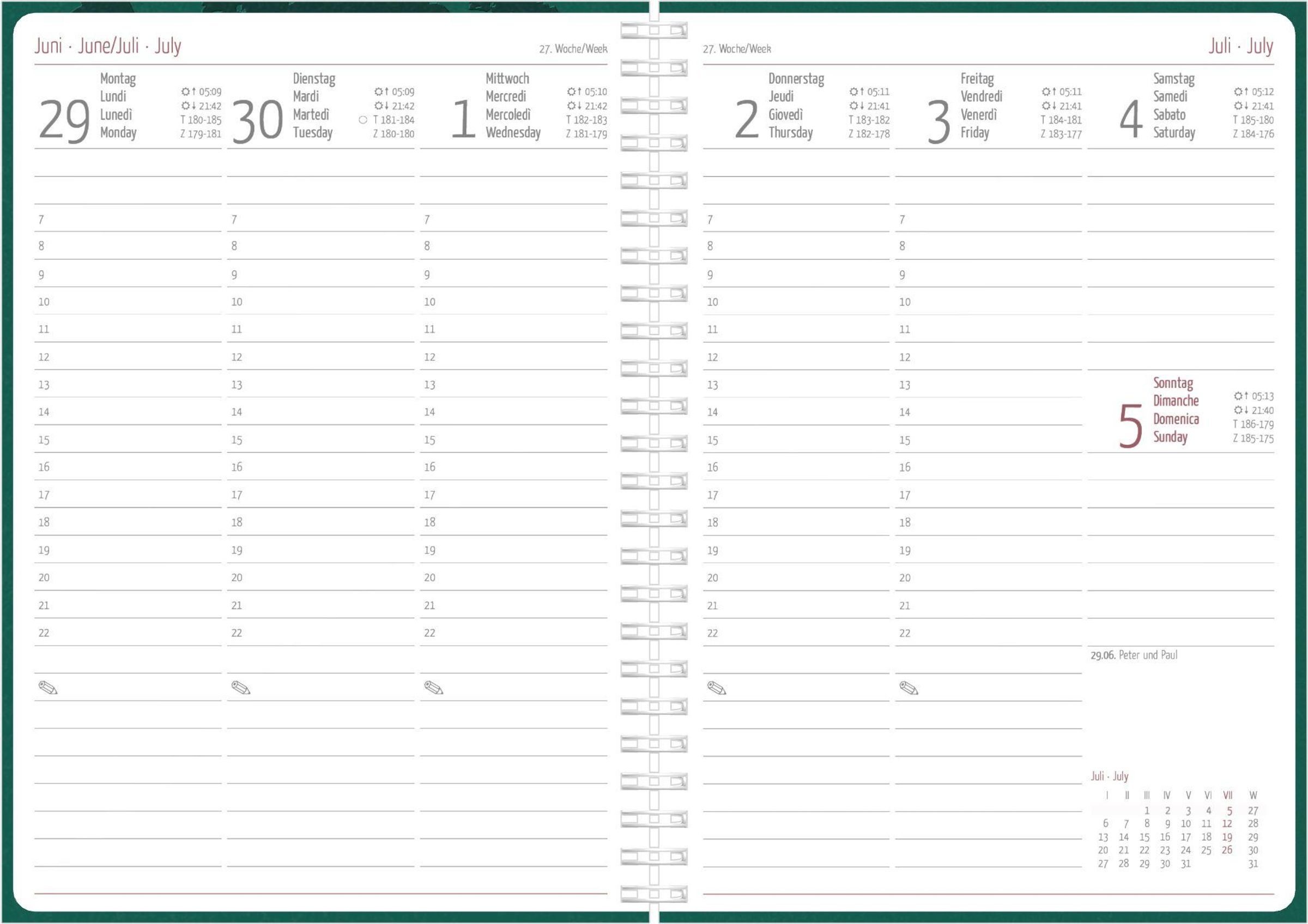Click the 'Juli · July' header top right
Viewport: 1308px width, 924px height.
pos(1241,46)
